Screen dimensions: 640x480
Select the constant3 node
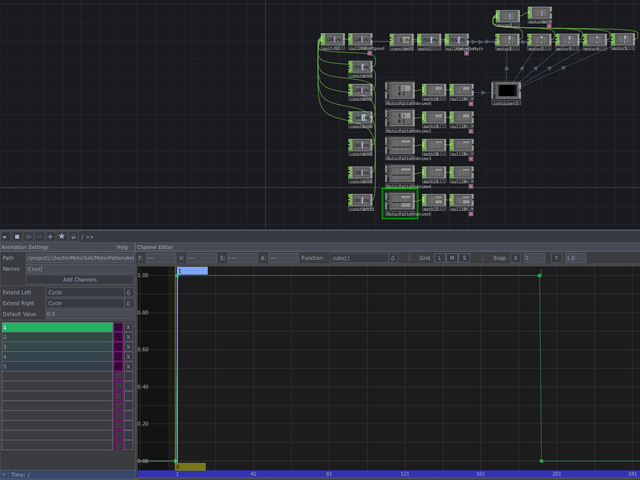click(401, 40)
